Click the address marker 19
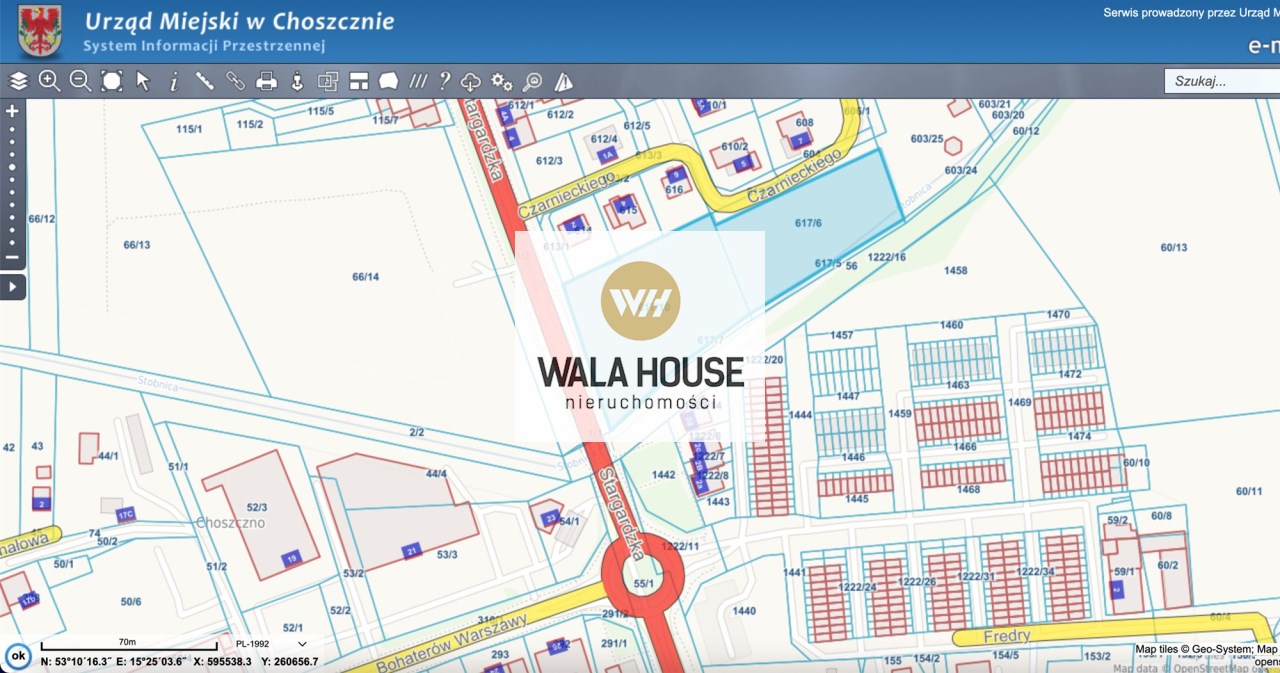 point(291,558)
